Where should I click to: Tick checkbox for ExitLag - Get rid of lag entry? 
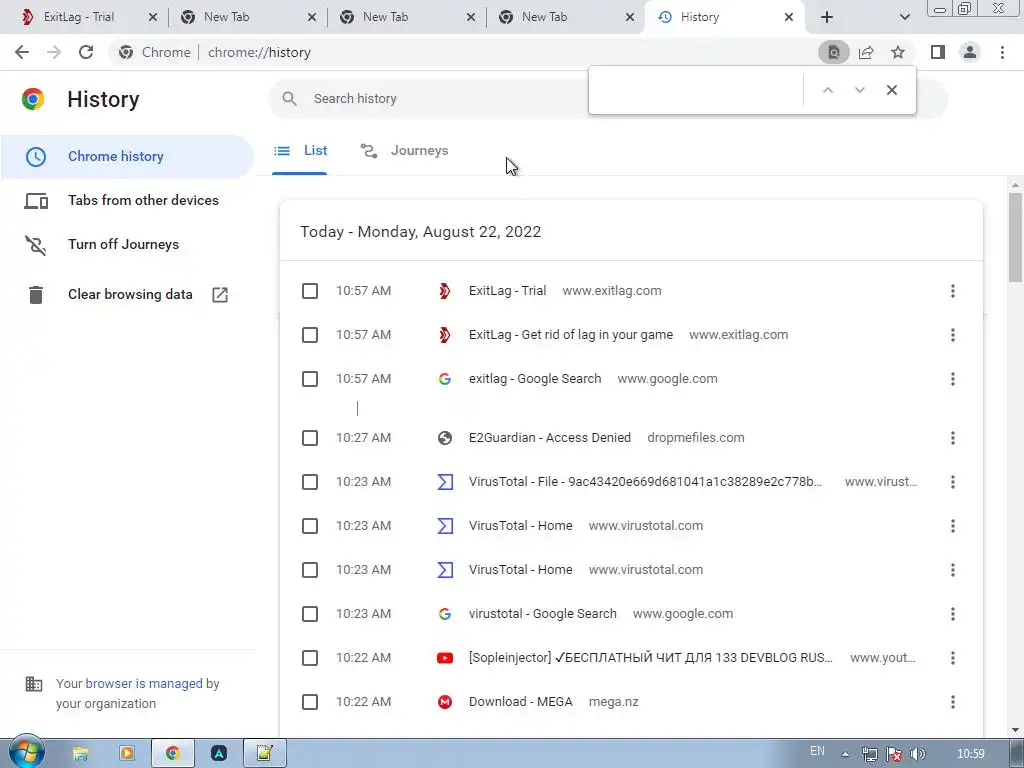pos(310,335)
